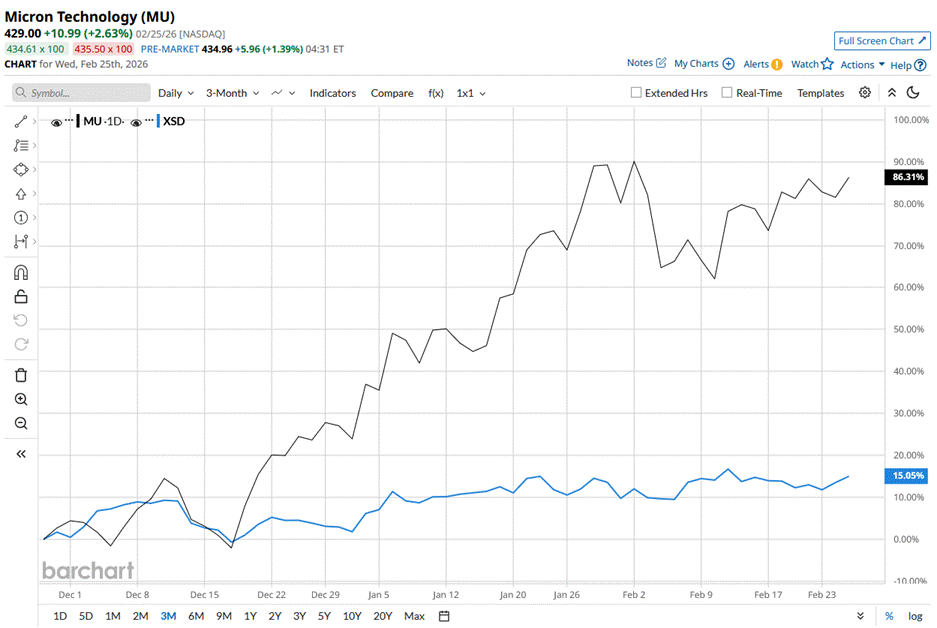Select the 3M time range
The width and height of the screenshot is (937, 628).
(169, 616)
